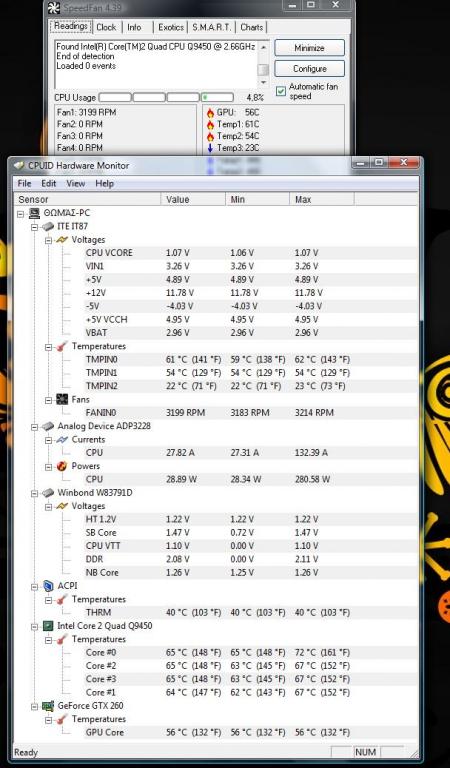Click the chip icon beside Analog Device ADP3228
This screenshot has height=768, width=450.
tap(48, 426)
